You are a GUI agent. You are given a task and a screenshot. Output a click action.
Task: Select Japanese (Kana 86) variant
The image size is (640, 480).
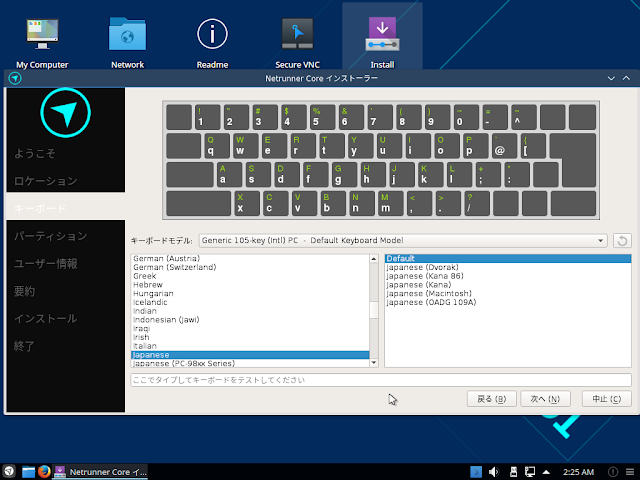tap(508, 276)
